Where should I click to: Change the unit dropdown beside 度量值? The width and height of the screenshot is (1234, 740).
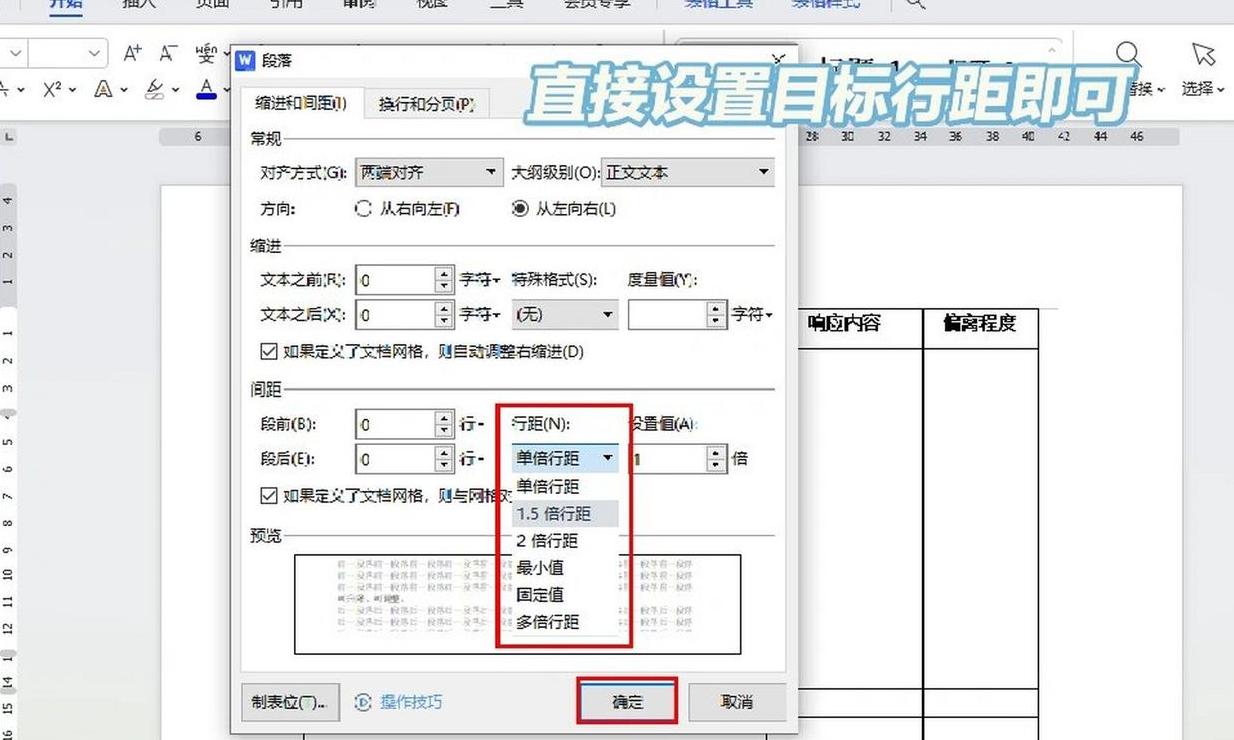click(753, 315)
